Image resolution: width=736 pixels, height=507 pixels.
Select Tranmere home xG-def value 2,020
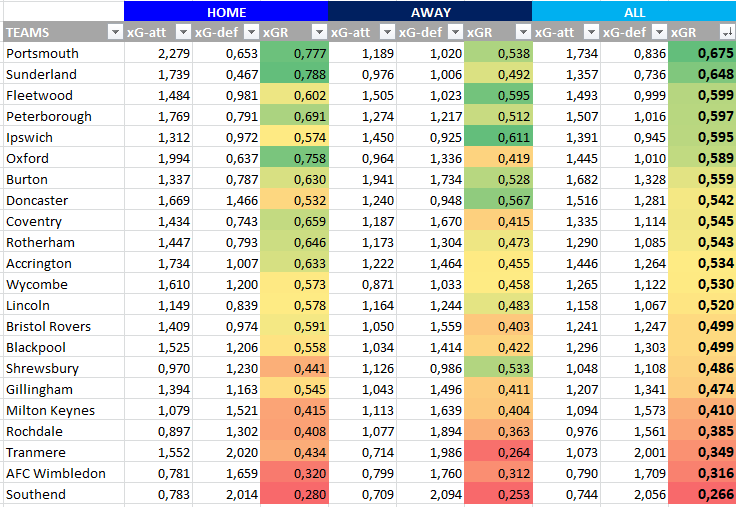coord(226,452)
